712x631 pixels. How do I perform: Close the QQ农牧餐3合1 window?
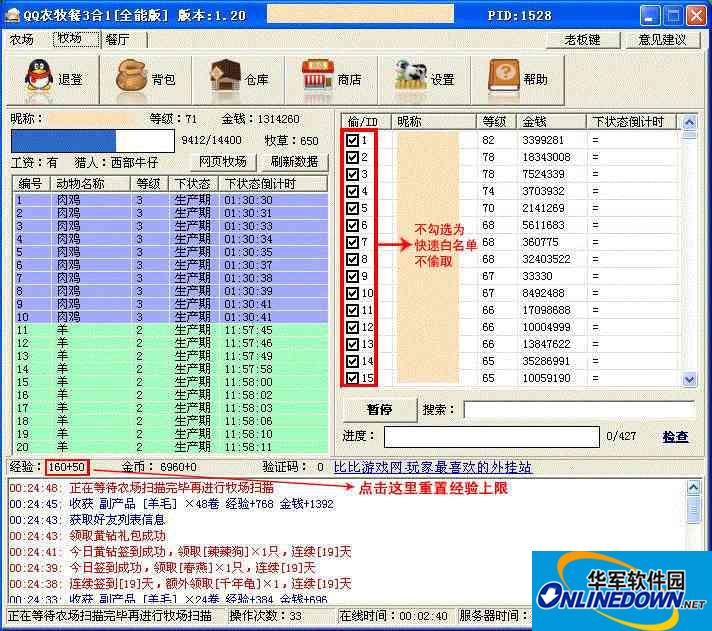[x=697, y=16]
